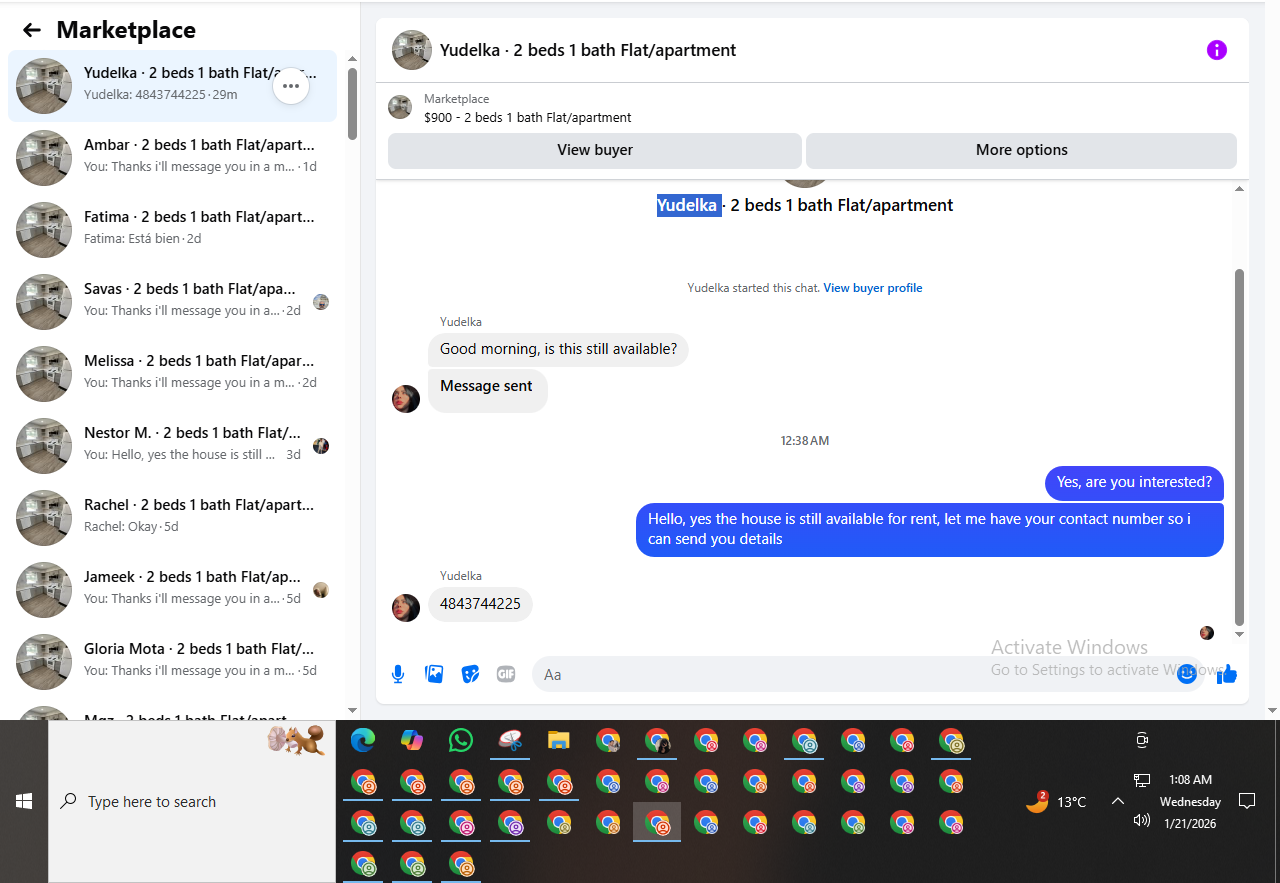The width and height of the screenshot is (1280, 883).
Task: Send a thumbs-up like
Action: [1227, 674]
